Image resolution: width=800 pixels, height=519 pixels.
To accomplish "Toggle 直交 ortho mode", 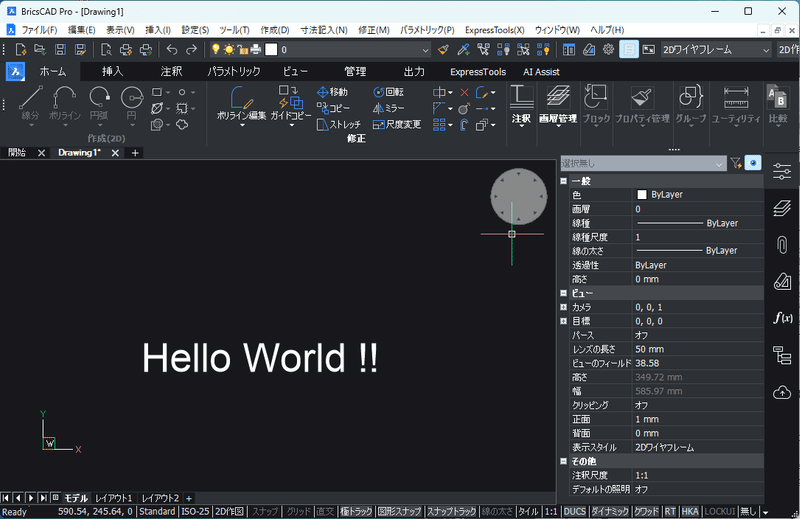I will point(325,511).
